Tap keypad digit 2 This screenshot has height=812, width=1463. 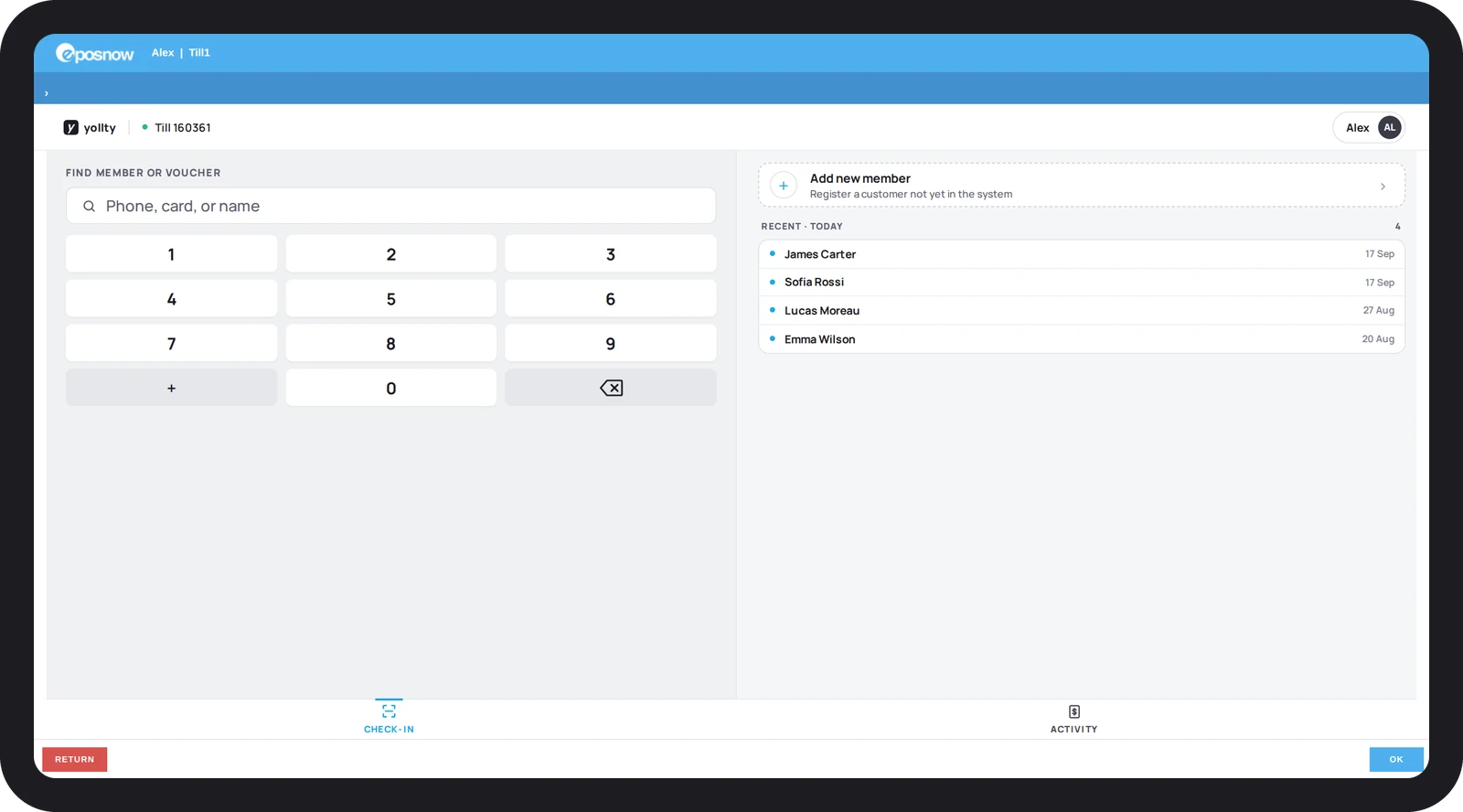tap(391, 254)
